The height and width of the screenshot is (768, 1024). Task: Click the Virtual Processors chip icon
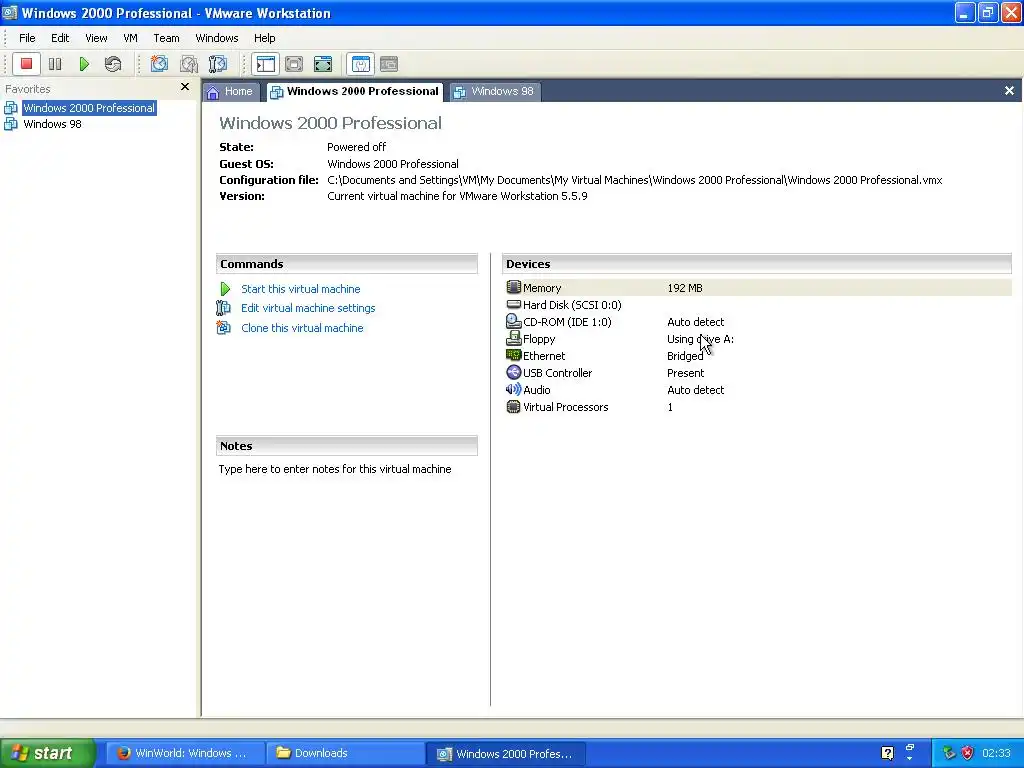pyautogui.click(x=514, y=407)
